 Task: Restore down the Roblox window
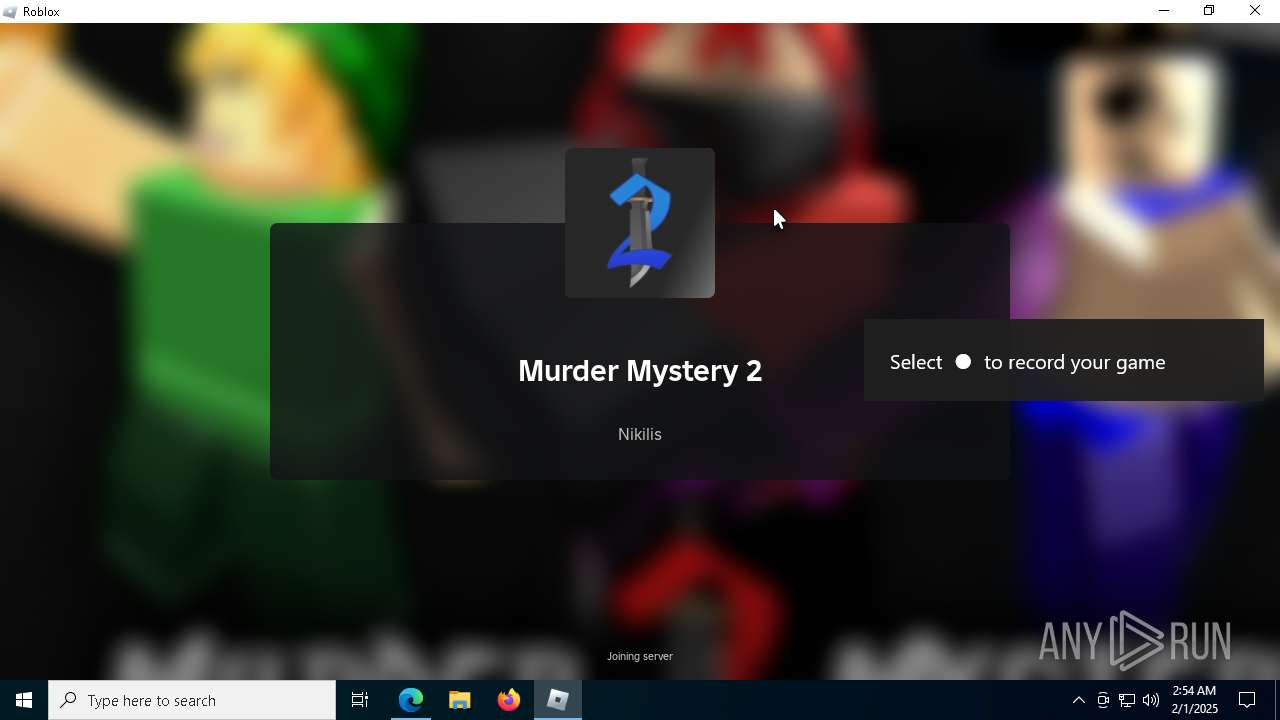point(1209,11)
